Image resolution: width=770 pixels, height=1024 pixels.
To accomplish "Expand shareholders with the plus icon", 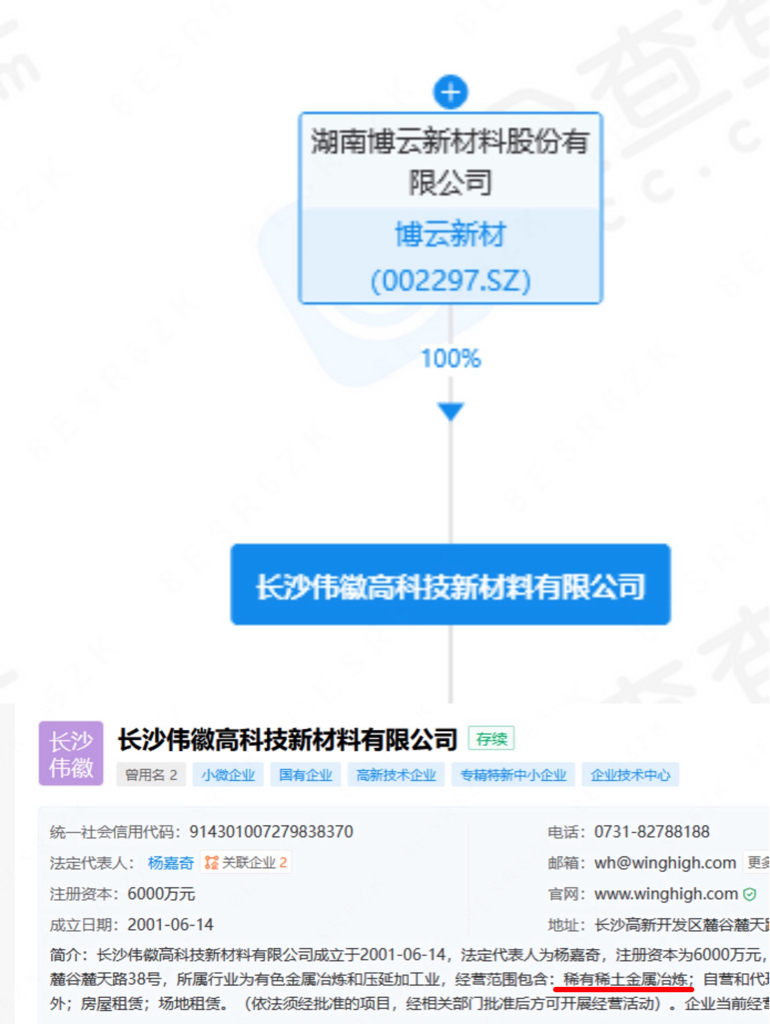I will (x=451, y=92).
